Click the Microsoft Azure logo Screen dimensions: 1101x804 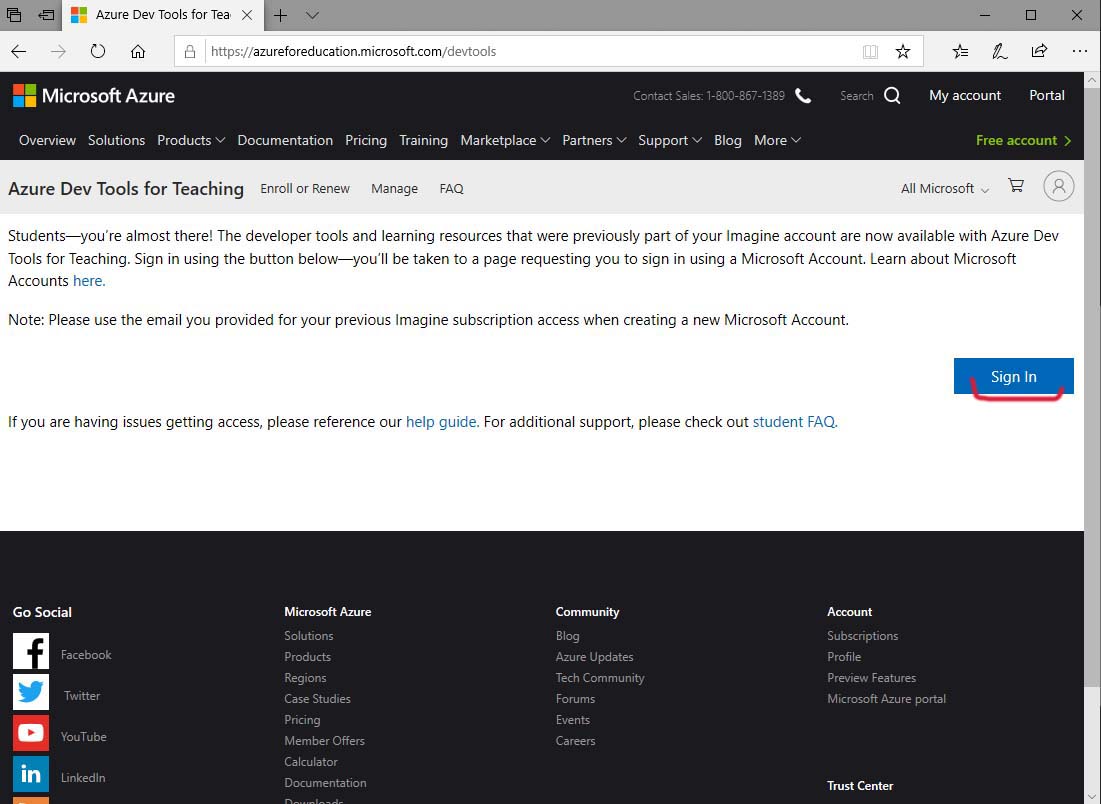click(x=93, y=95)
